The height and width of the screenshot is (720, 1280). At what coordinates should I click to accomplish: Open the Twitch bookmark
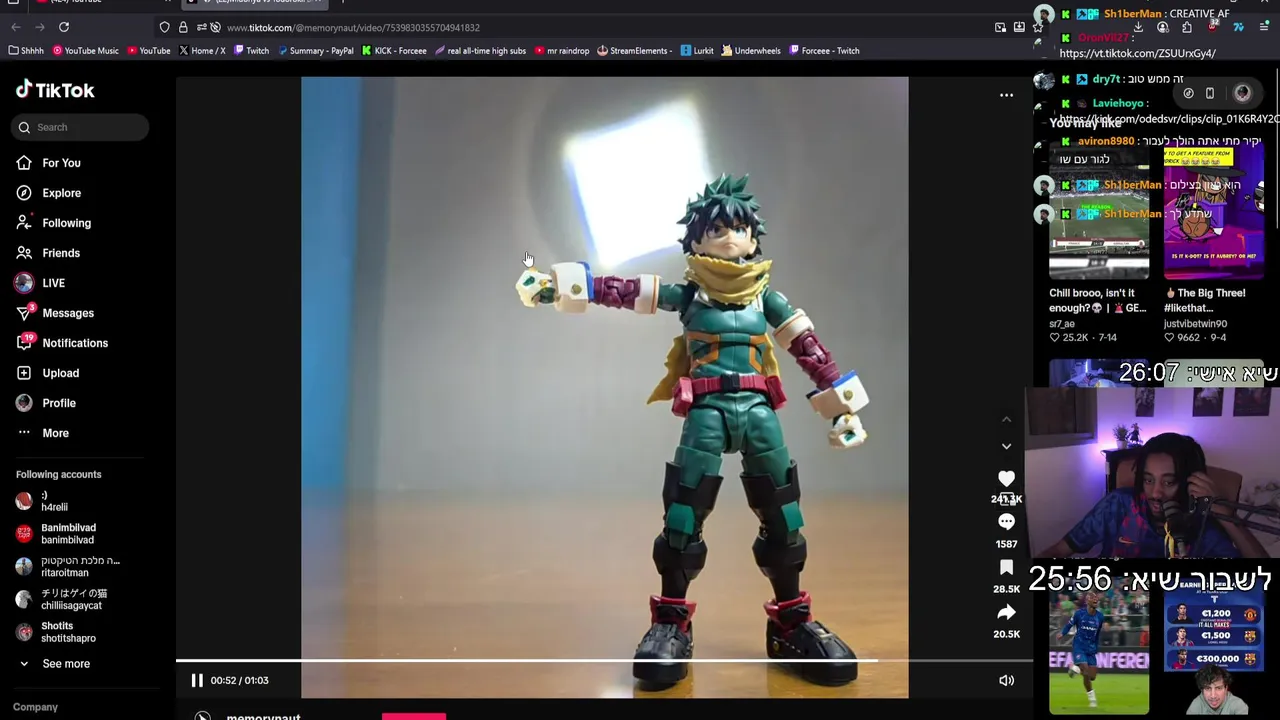251,50
